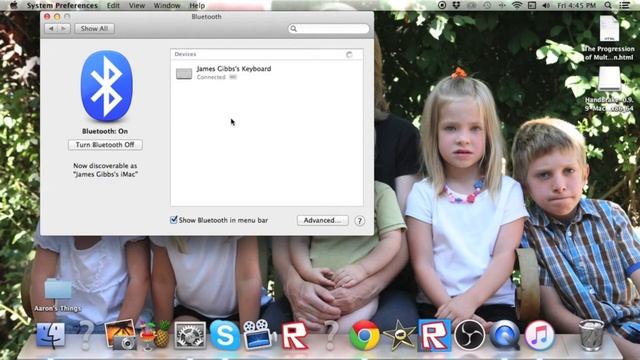The height and width of the screenshot is (360, 640).
Task: Open the Window menu
Action: click(x=167, y=5)
